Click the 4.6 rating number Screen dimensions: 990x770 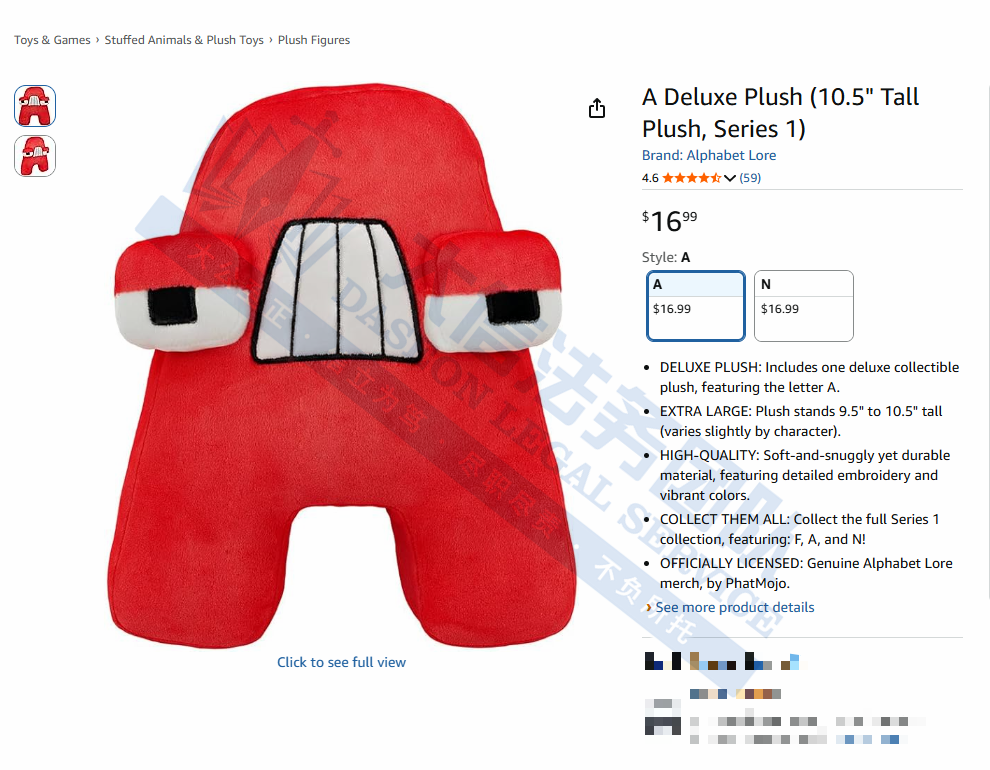[x=650, y=178]
